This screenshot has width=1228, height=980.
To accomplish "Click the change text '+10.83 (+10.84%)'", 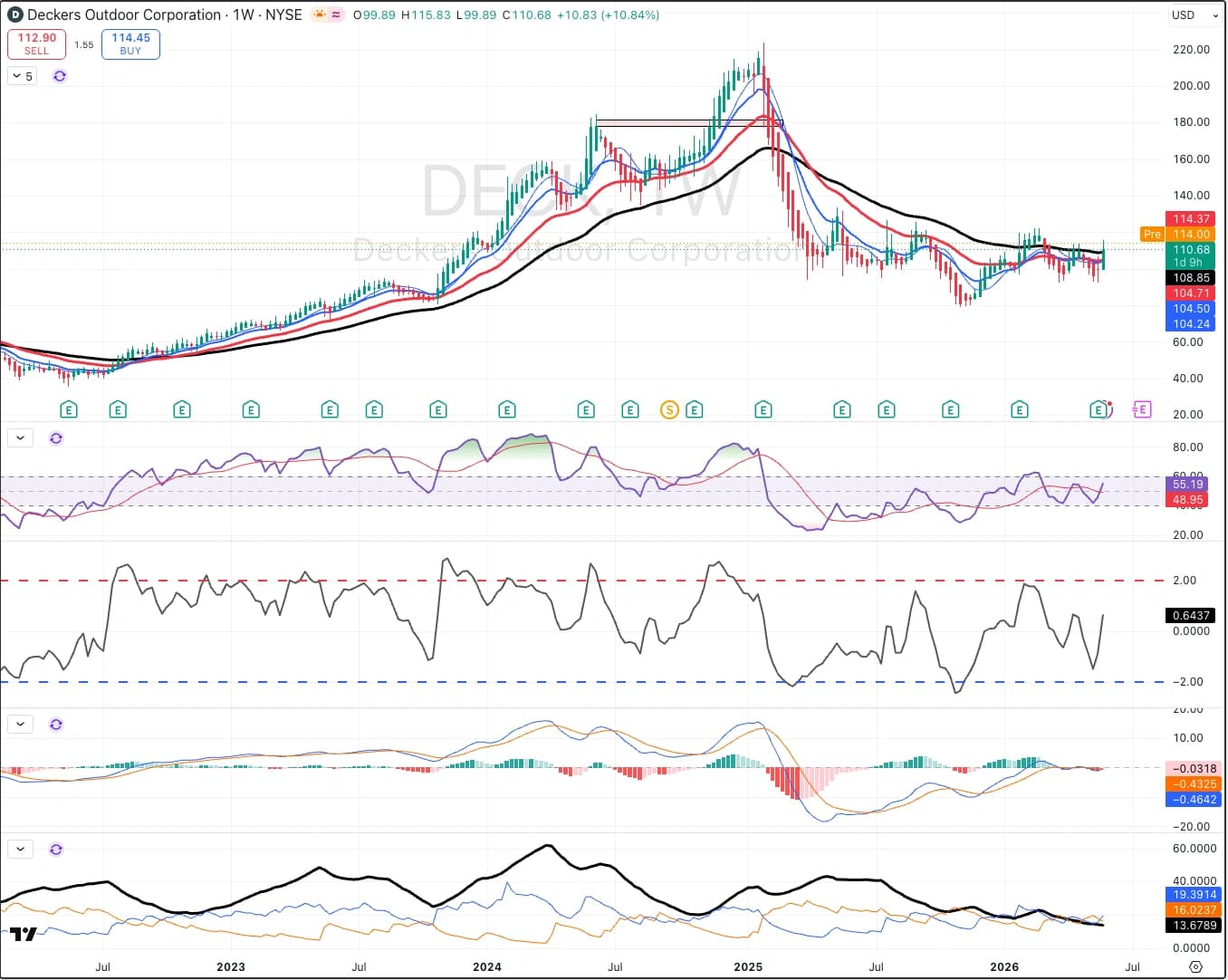I will [608, 15].
